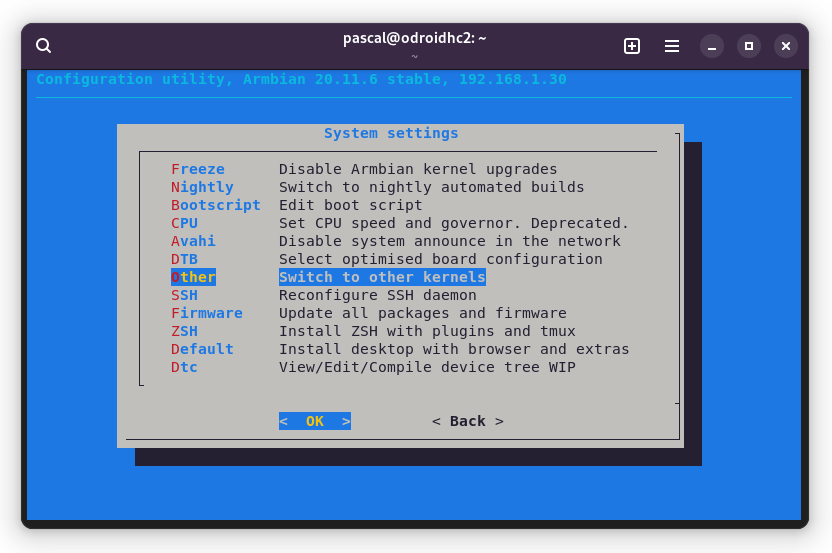This screenshot has height=553, width=832.
Task: Click 'Disable system announce in the network'
Action: tap(449, 241)
